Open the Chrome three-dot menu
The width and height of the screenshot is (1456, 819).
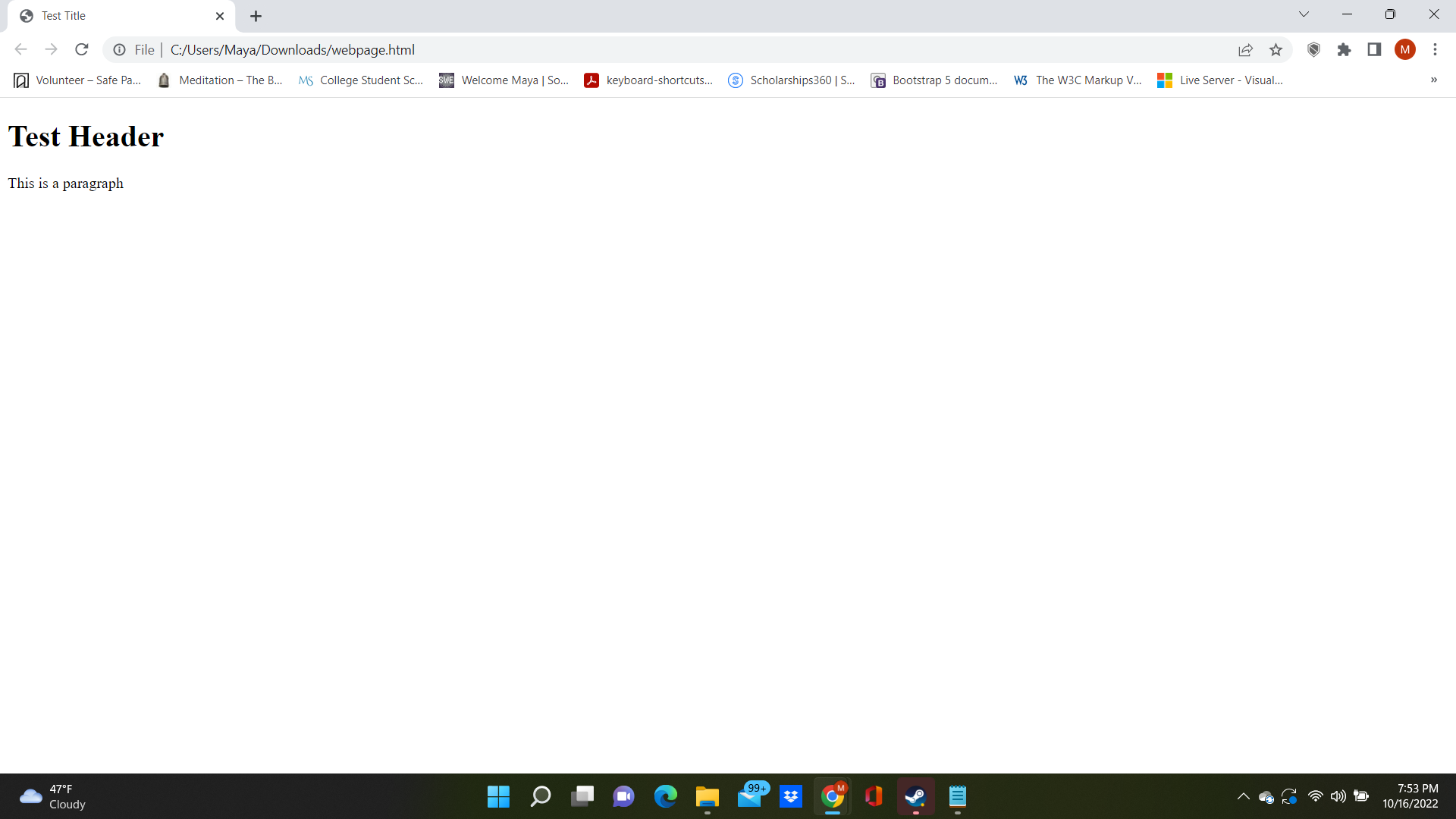click(1435, 49)
